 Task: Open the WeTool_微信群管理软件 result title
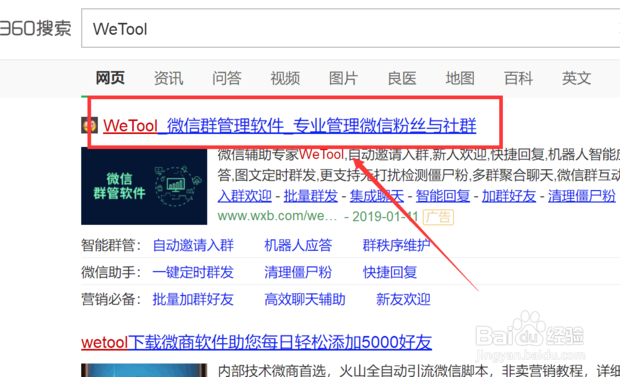[x=289, y=126]
